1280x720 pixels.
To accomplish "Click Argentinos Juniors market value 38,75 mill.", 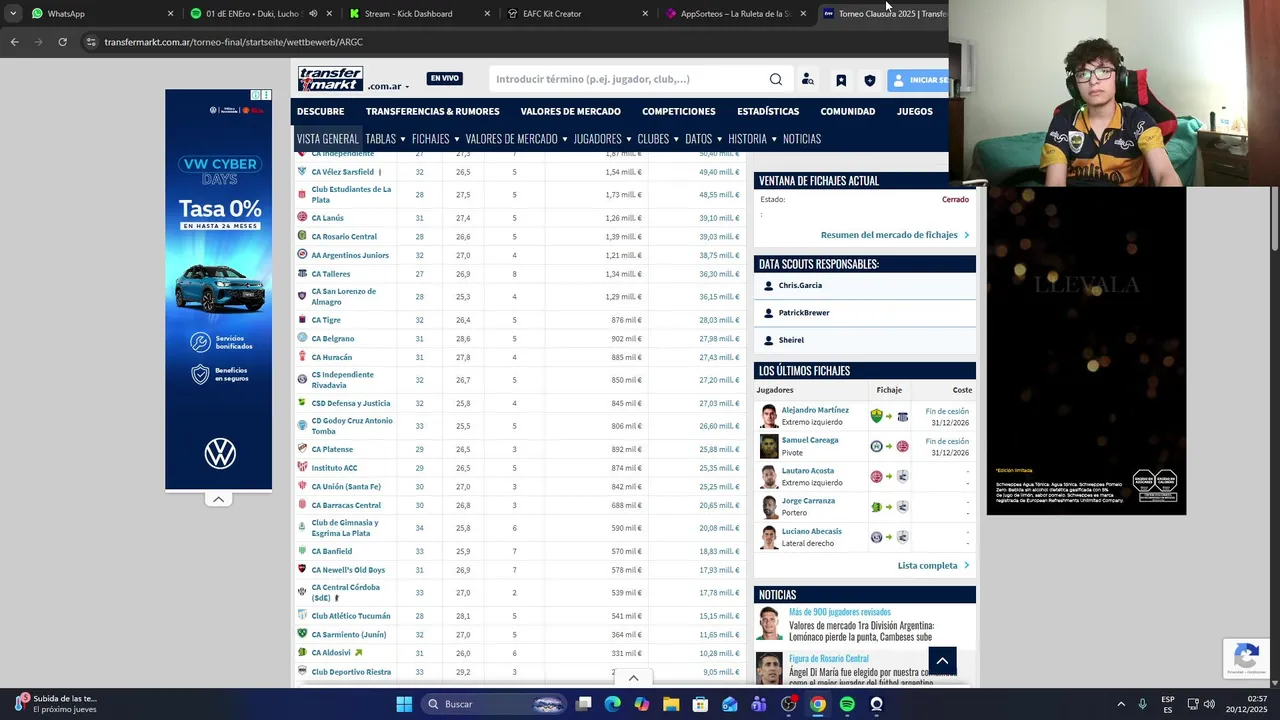I will 719,255.
